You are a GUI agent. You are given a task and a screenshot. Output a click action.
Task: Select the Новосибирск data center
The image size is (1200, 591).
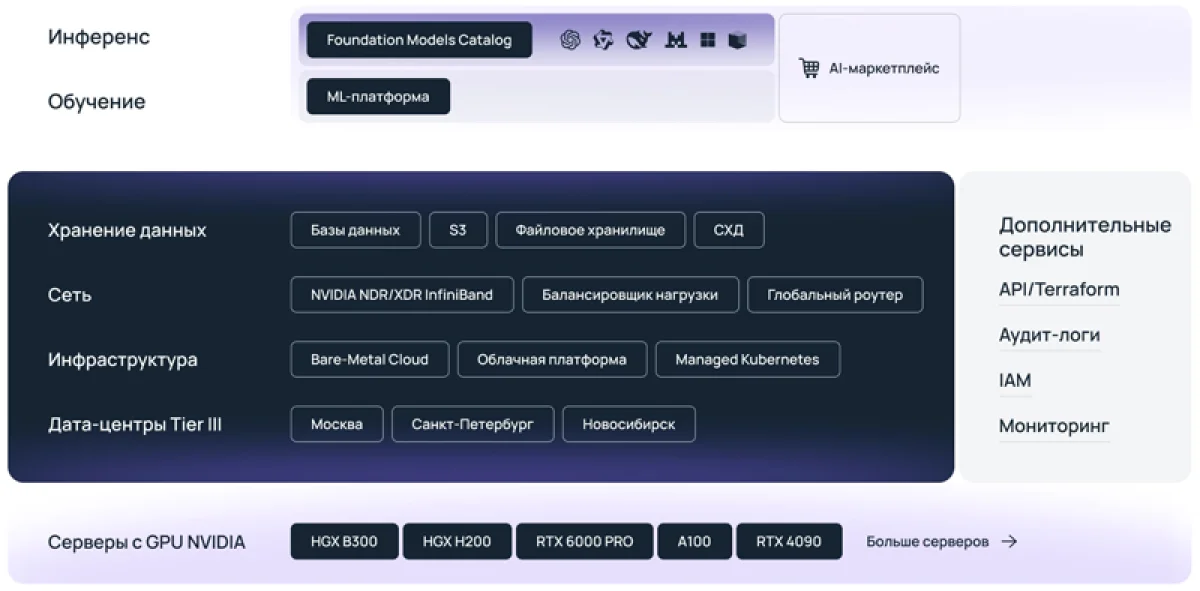629,423
